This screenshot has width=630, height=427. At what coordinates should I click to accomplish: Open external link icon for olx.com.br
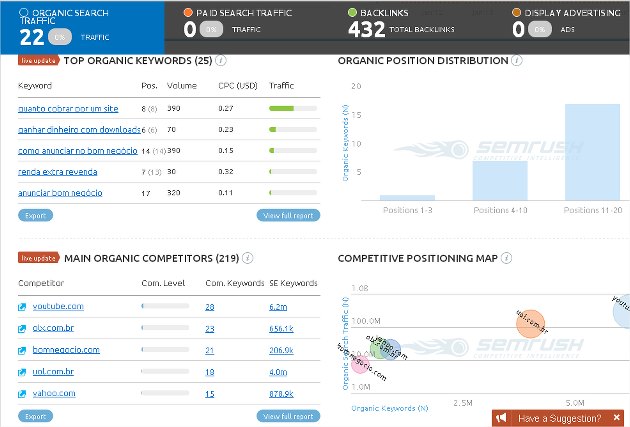tap(22, 329)
